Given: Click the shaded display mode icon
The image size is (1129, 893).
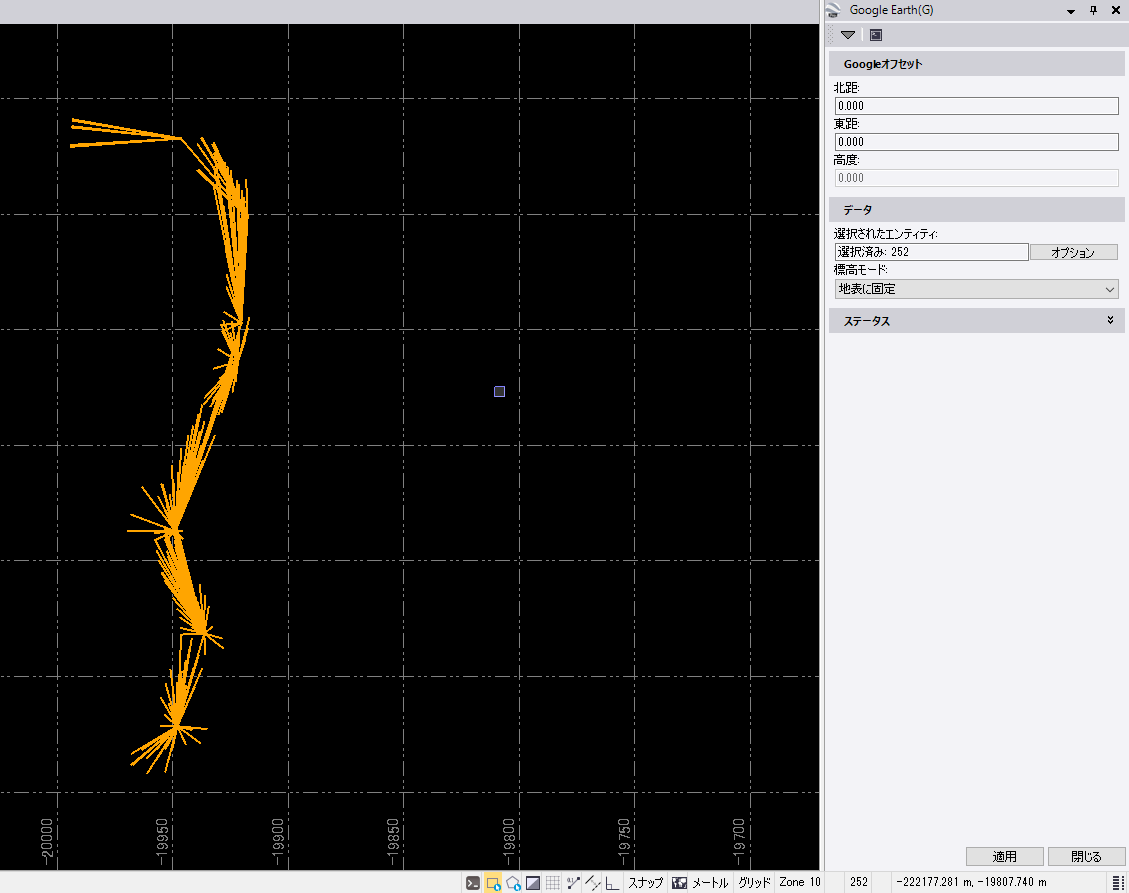Looking at the screenshot, I should click(x=533, y=883).
